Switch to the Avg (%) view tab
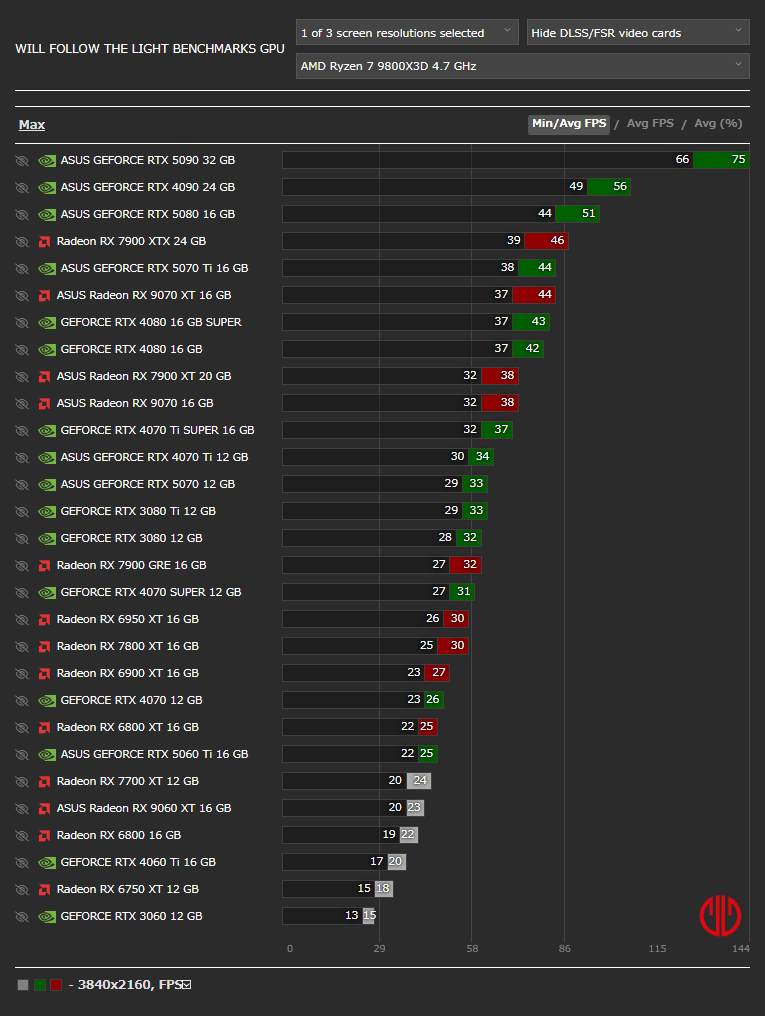This screenshot has height=1016, width=765. tap(718, 124)
